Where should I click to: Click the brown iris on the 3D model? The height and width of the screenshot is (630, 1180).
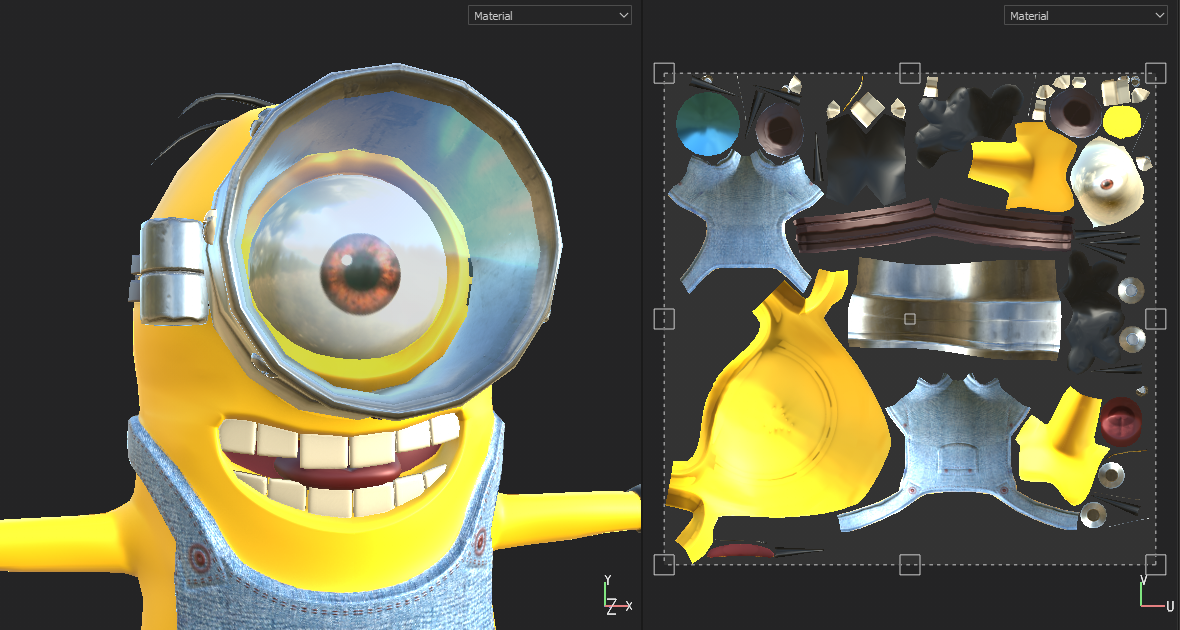pos(360,273)
